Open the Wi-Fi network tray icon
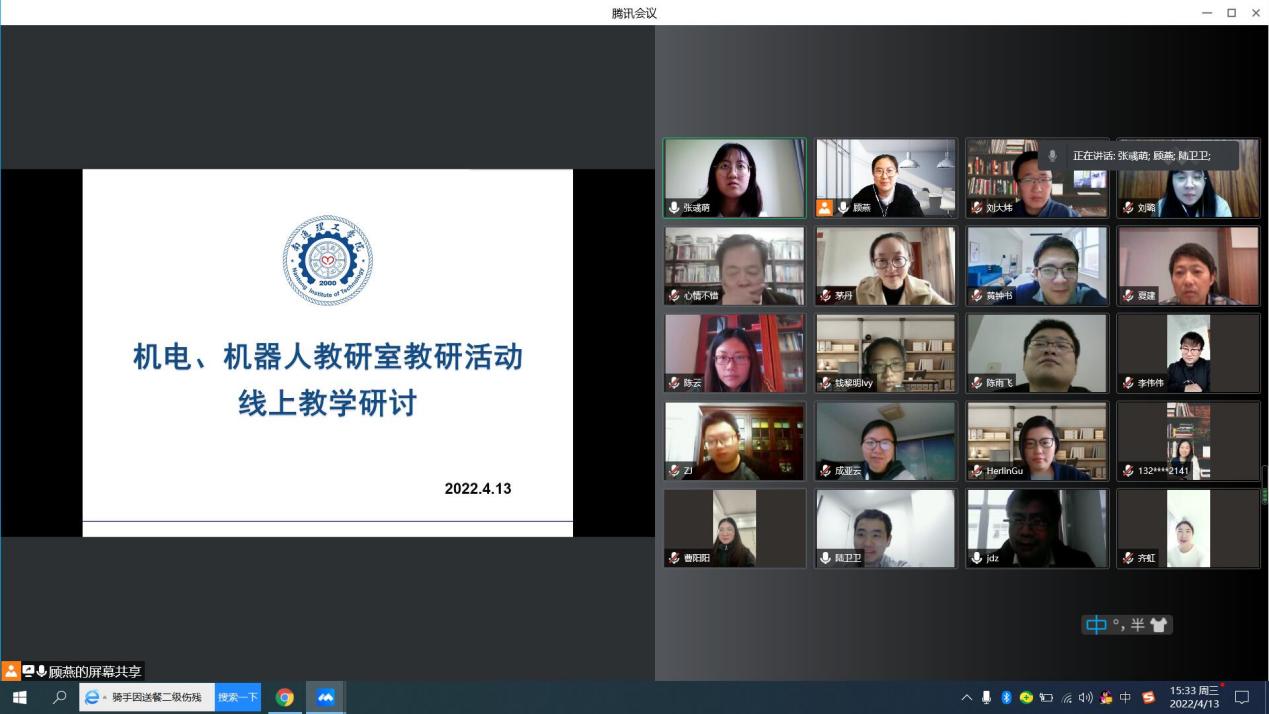Viewport: 1269px width, 714px height. click(1066, 697)
